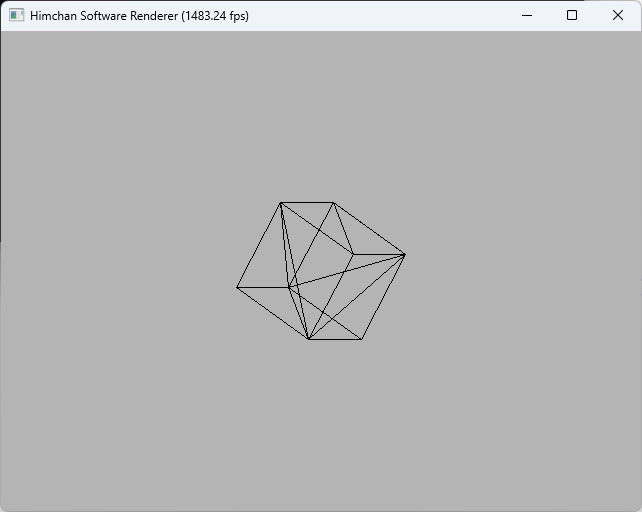
Task: Click the application icon in the title bar
Action: (x=16, y=16)
